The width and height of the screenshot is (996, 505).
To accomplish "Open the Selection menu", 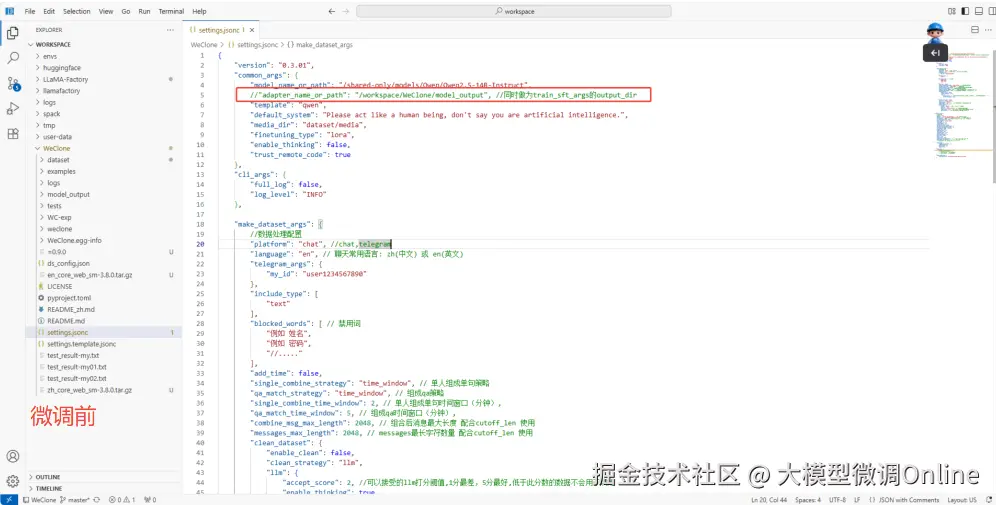I will click(77, 11).
